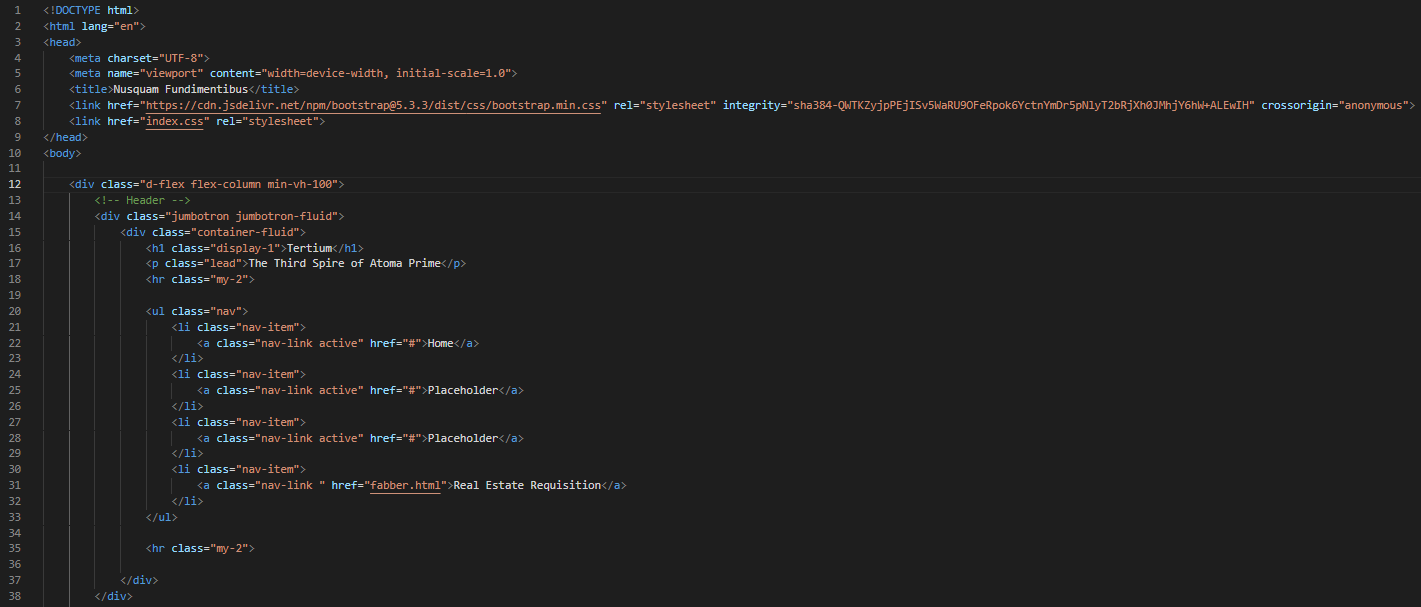
Task: Select line number 22 in the gutter
Action: point(15,343)
